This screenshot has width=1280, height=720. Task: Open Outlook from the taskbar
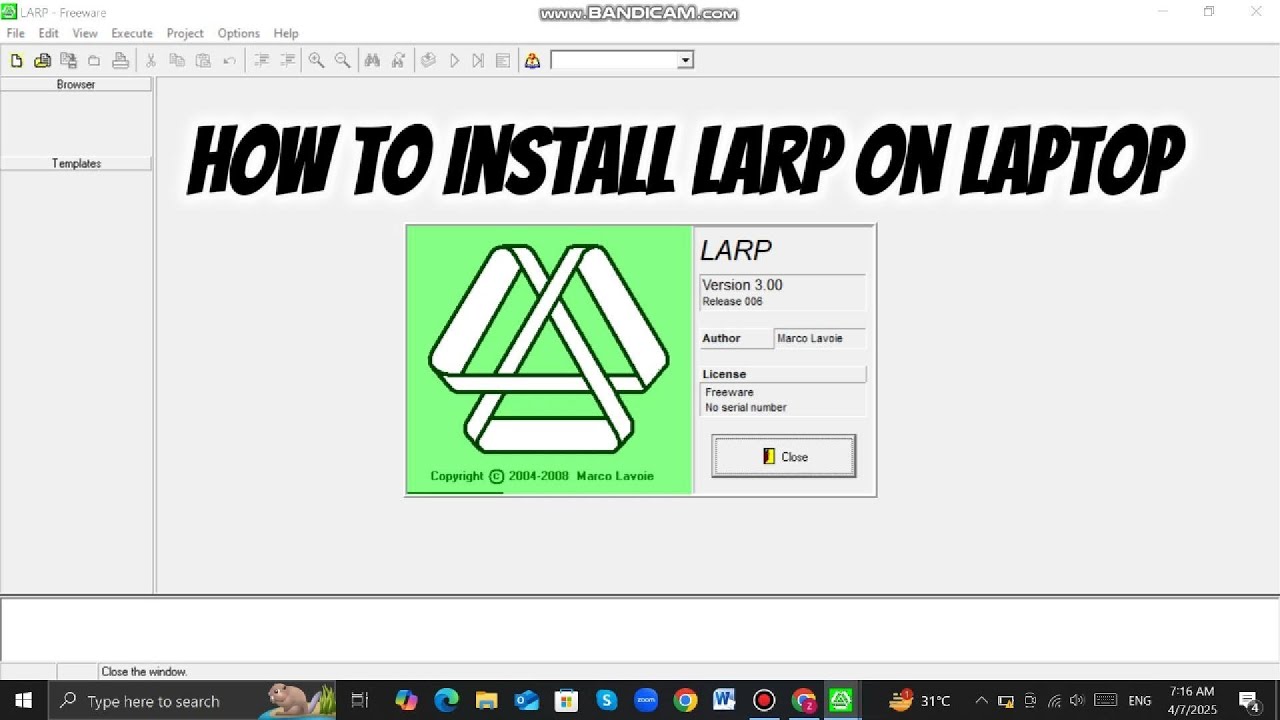[x=526, y=701]
